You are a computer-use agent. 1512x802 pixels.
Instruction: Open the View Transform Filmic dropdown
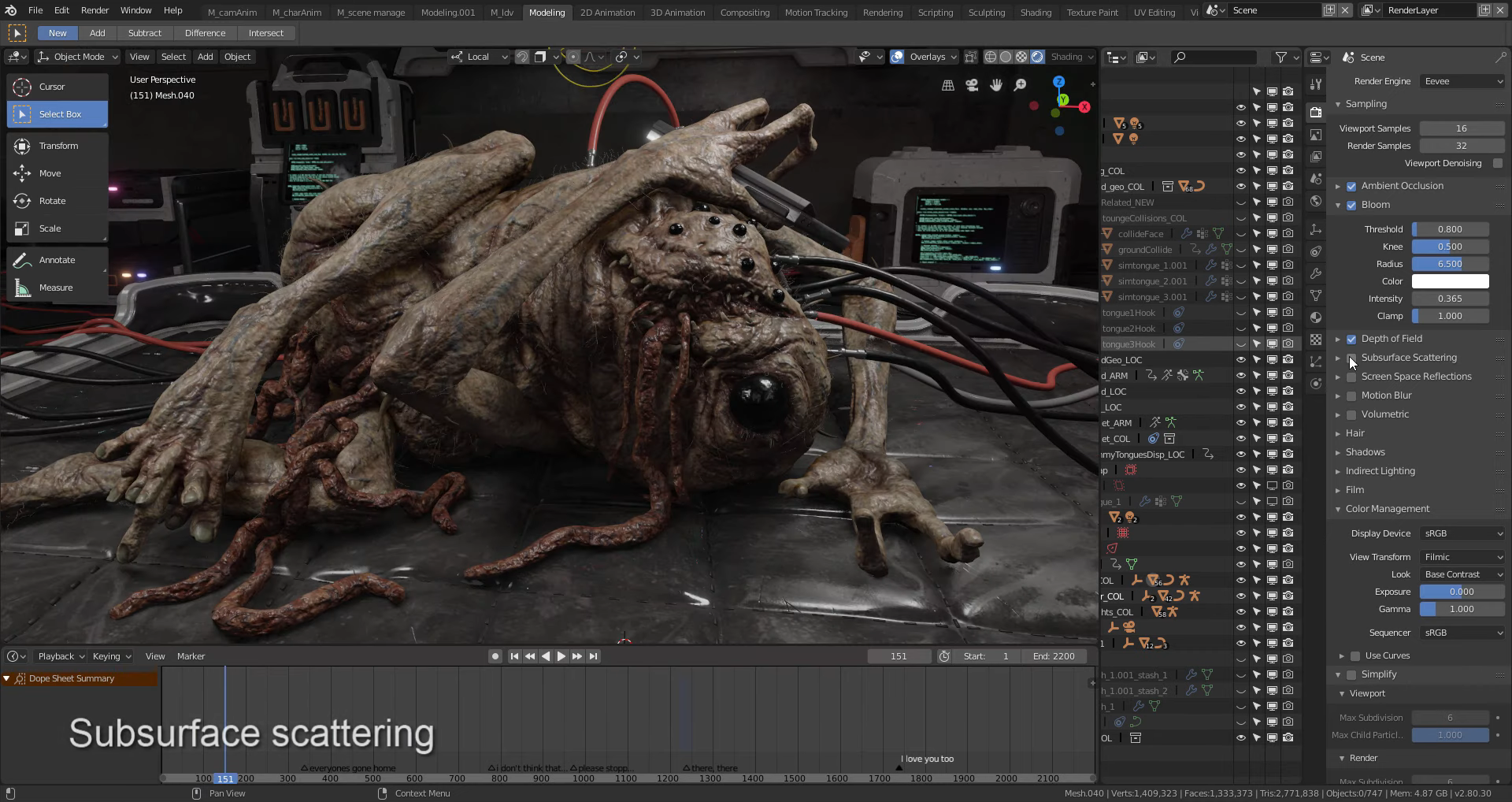1463,557
